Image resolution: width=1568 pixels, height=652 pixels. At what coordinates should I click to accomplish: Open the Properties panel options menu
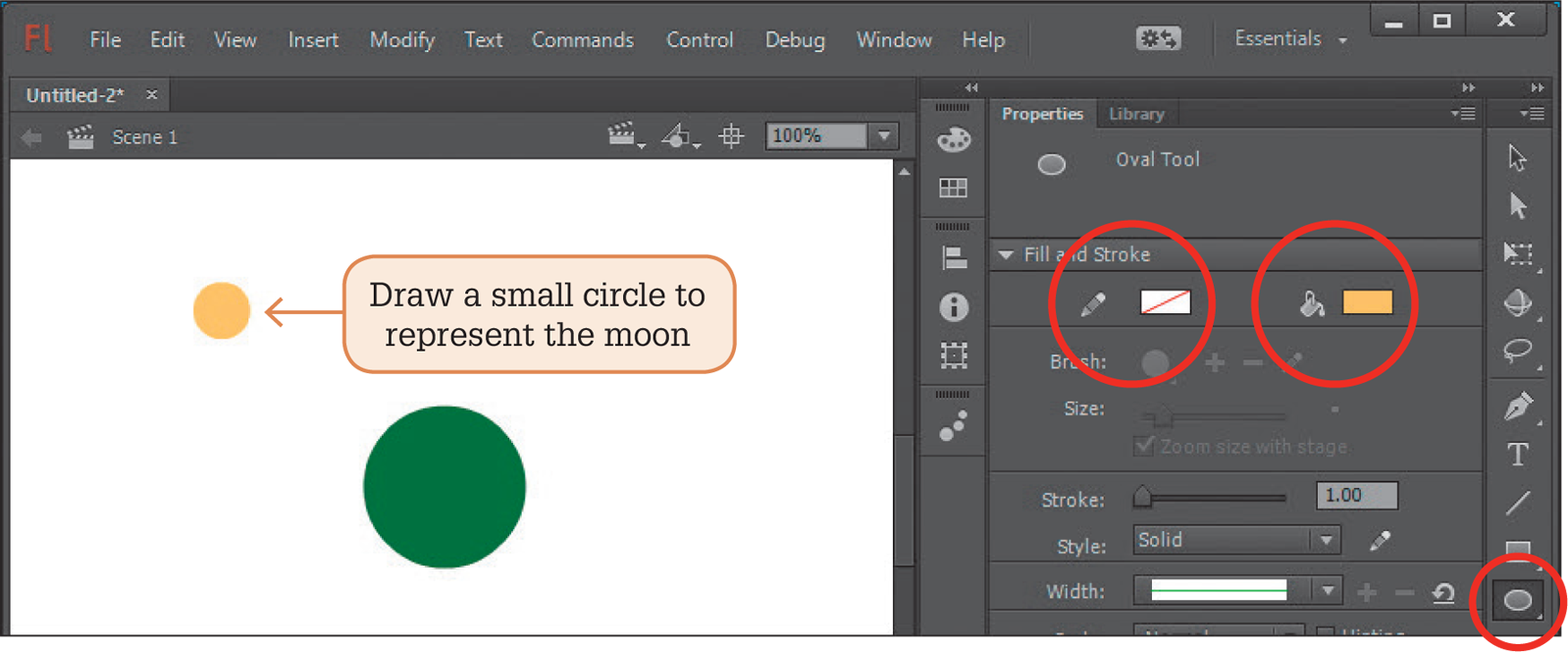pos(1463,114)
